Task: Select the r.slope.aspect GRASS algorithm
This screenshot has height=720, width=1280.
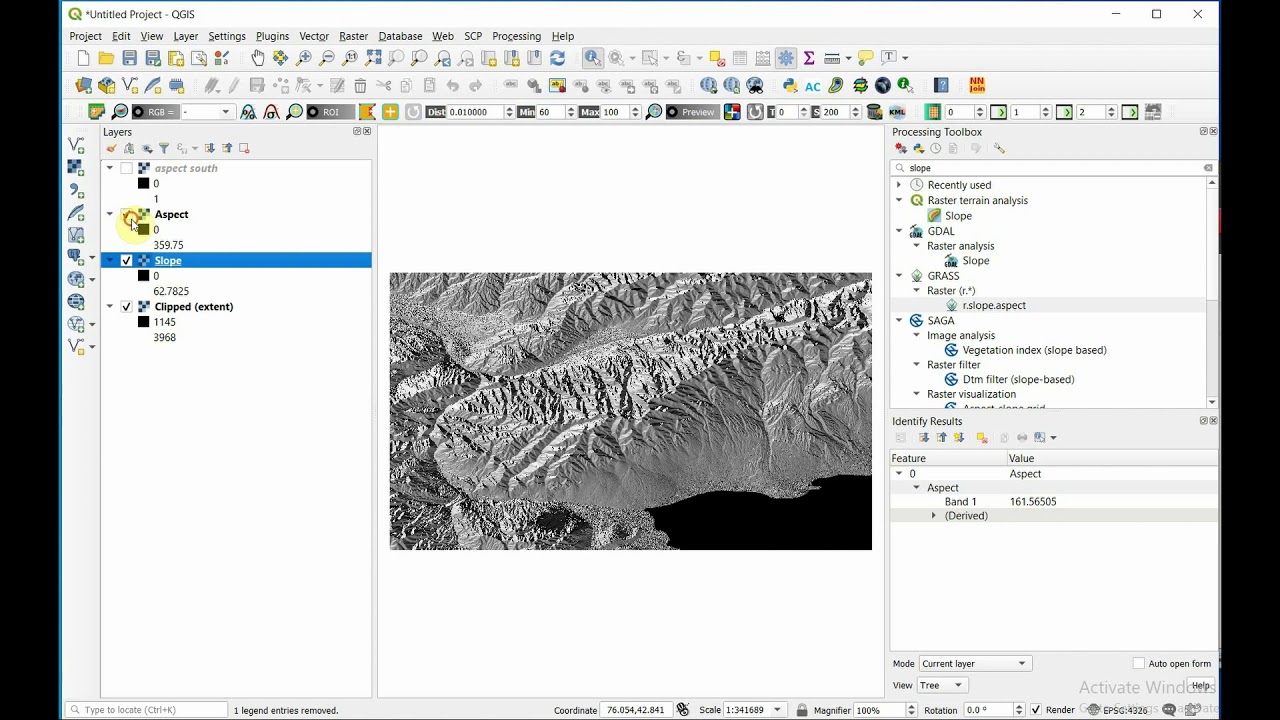Action: coord(994,305)
